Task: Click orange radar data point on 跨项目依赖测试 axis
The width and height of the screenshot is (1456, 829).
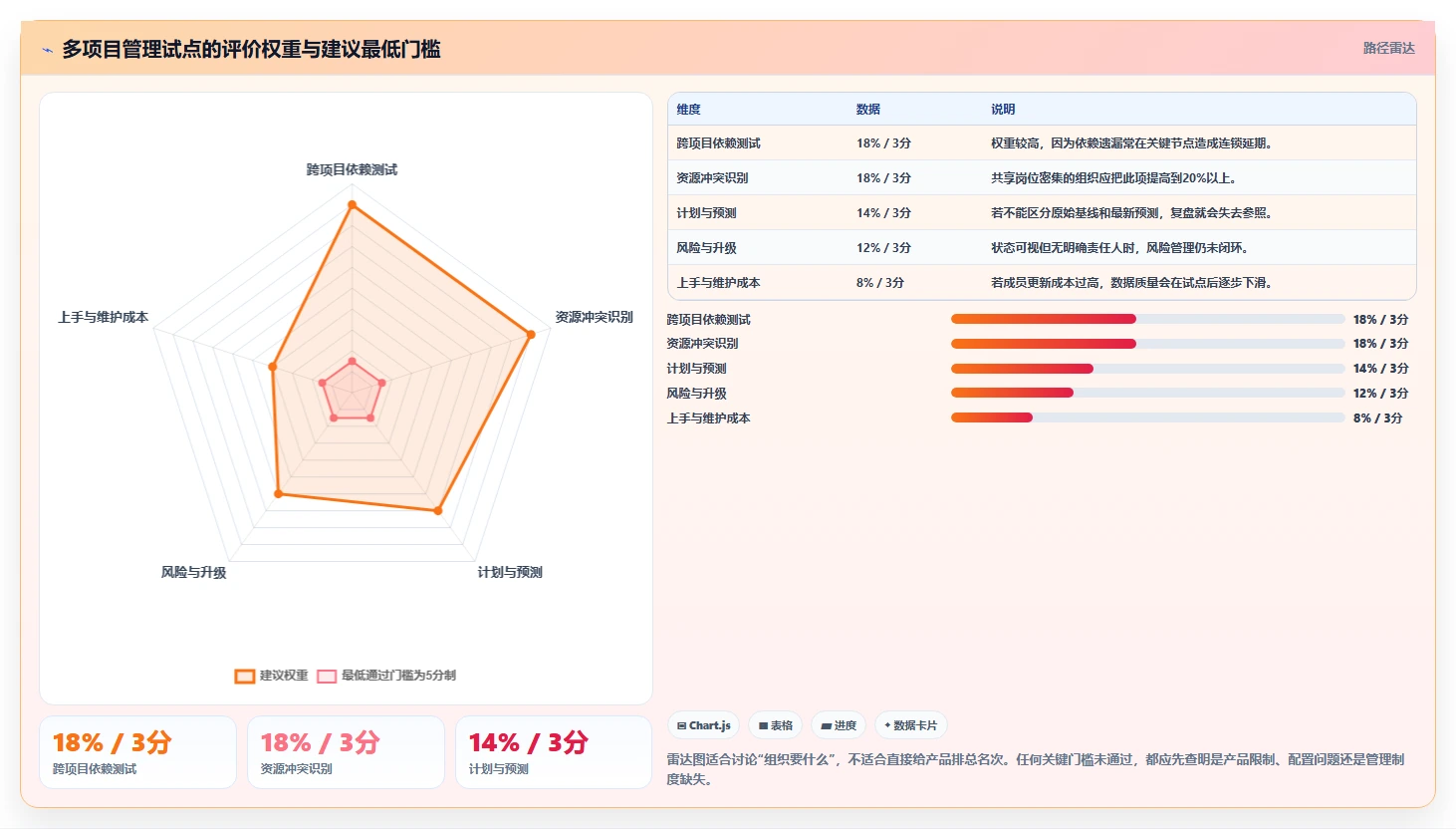Action: coord(352,205)
